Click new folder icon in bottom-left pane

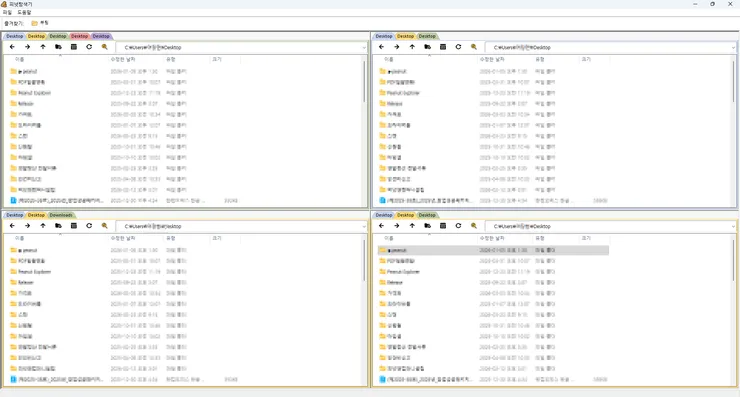pos(58,226)
